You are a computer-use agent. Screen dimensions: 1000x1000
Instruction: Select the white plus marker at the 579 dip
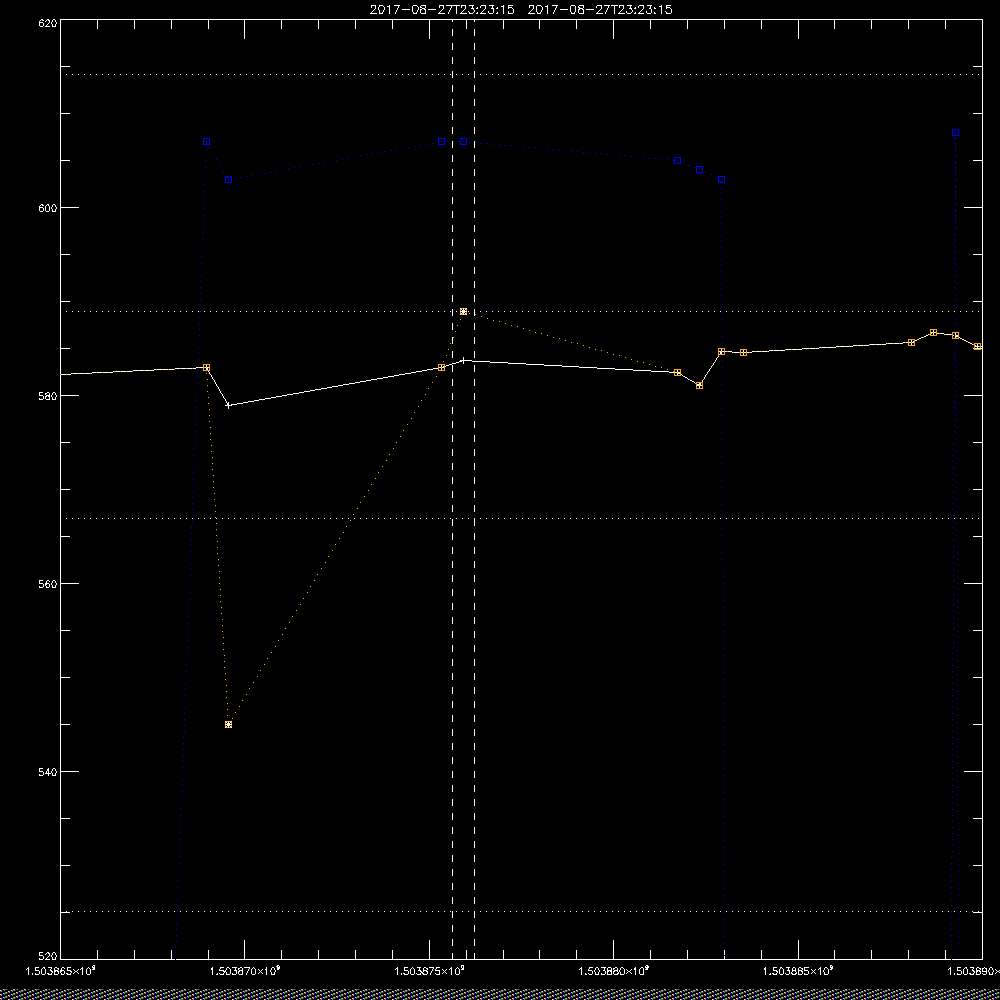pyautogui.click(x=228, y=406)
